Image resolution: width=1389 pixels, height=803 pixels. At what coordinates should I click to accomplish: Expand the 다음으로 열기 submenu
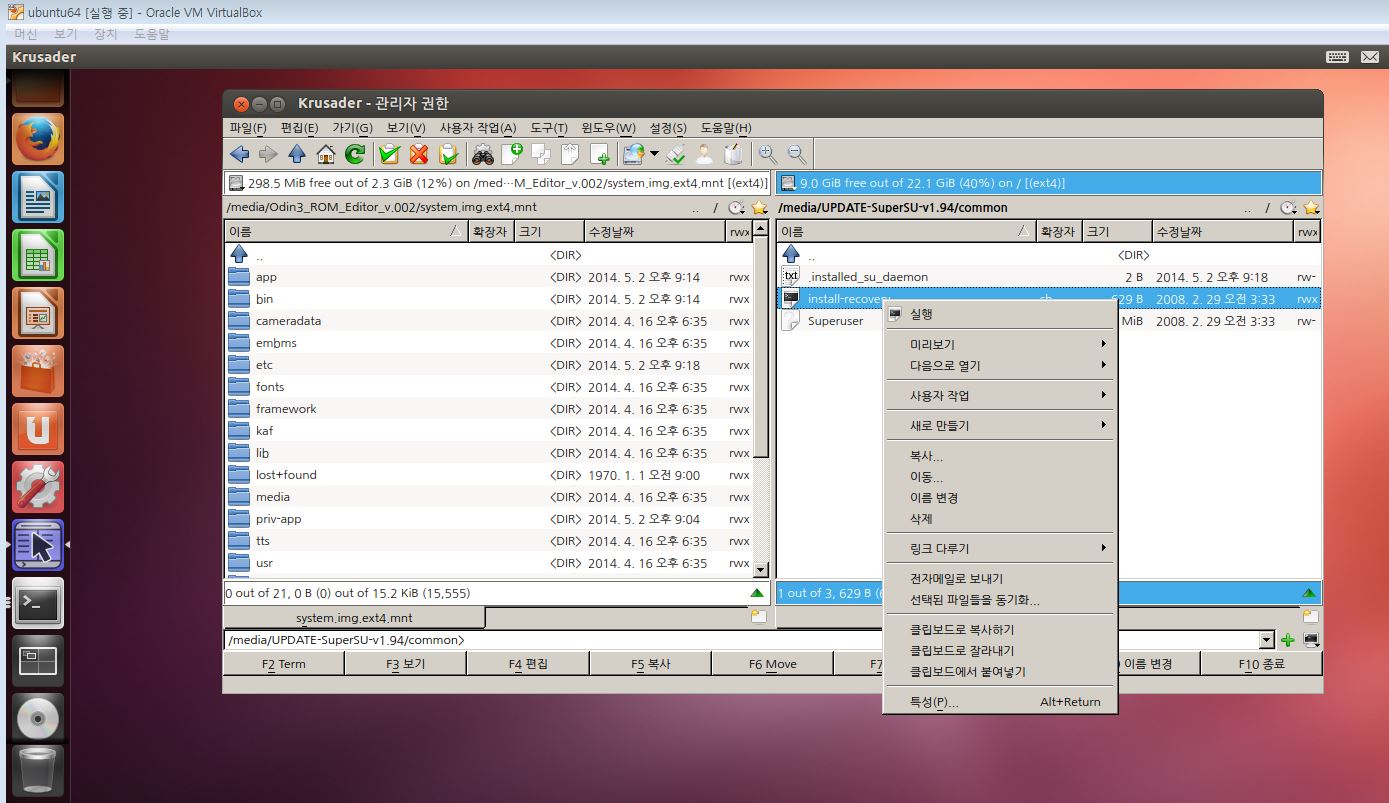(998, 366)
